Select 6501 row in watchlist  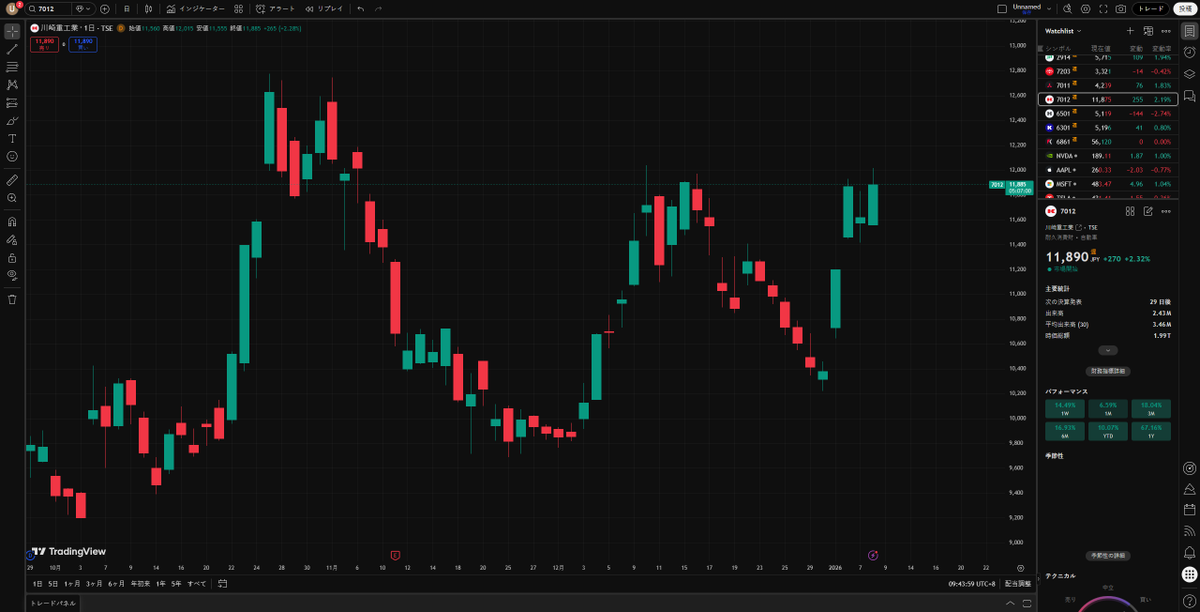pyautogui.click(x=1107, y=114)
